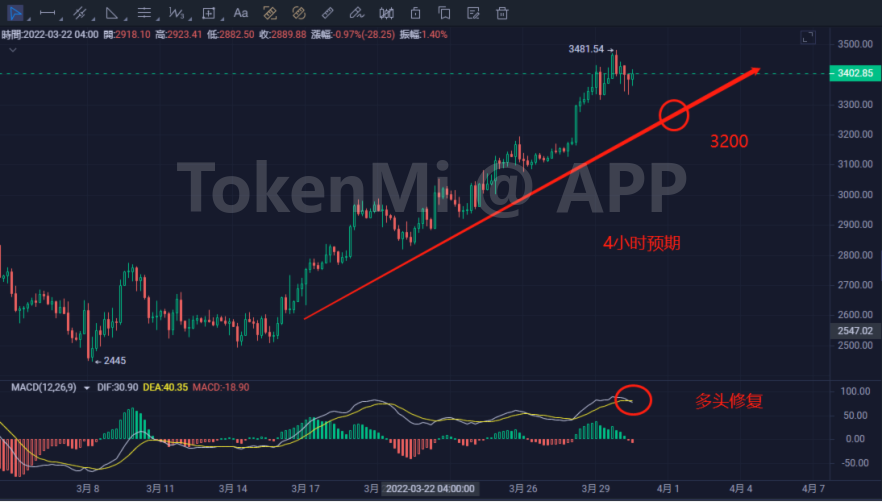The width and height of the screenshot is (882, 502).
Task: Click the first gold ruler icon
Action: pos(270,12)
